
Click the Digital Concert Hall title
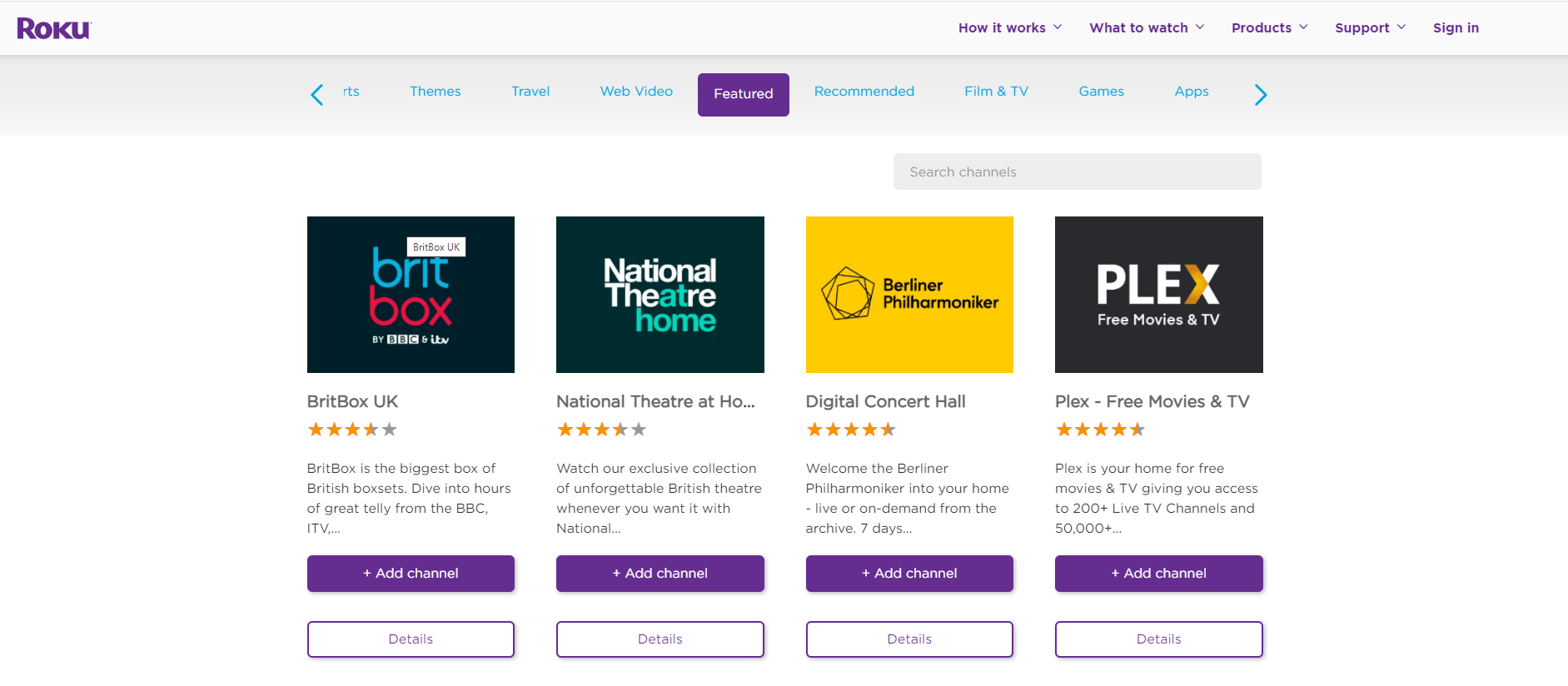886,401
